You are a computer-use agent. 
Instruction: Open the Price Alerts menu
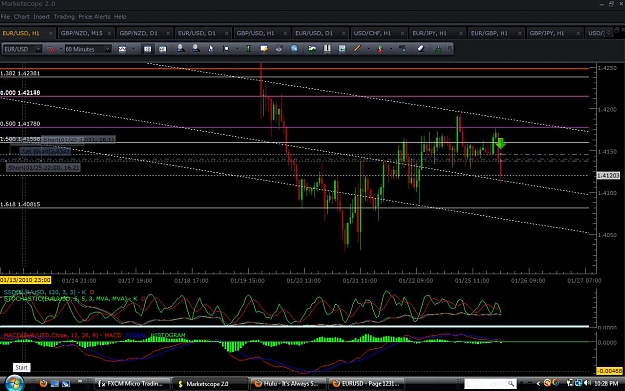click(x=94, y=17)
